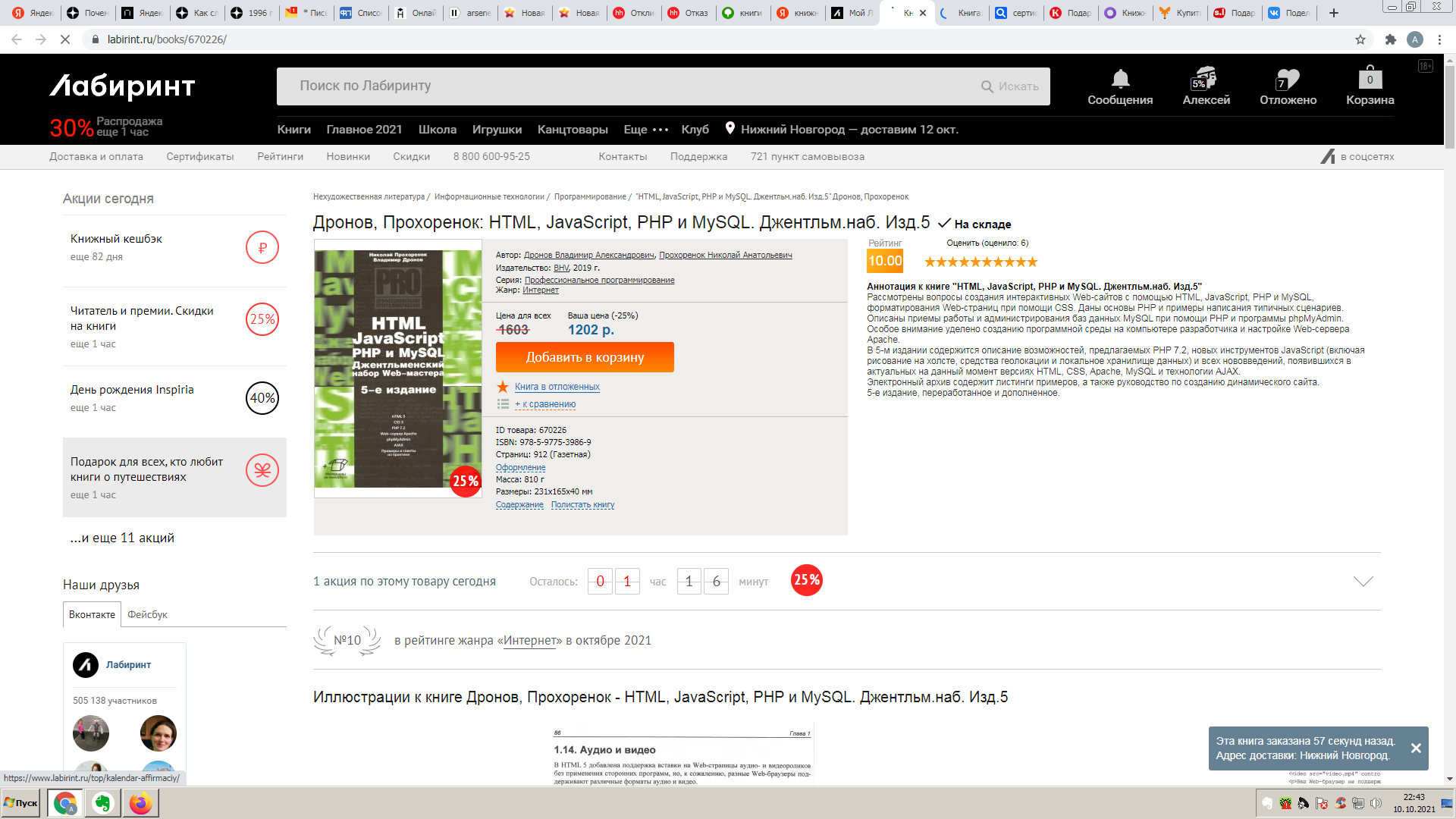Open the Оформление link
Screen dimensions: 1456x819
[x=520, y=467]
